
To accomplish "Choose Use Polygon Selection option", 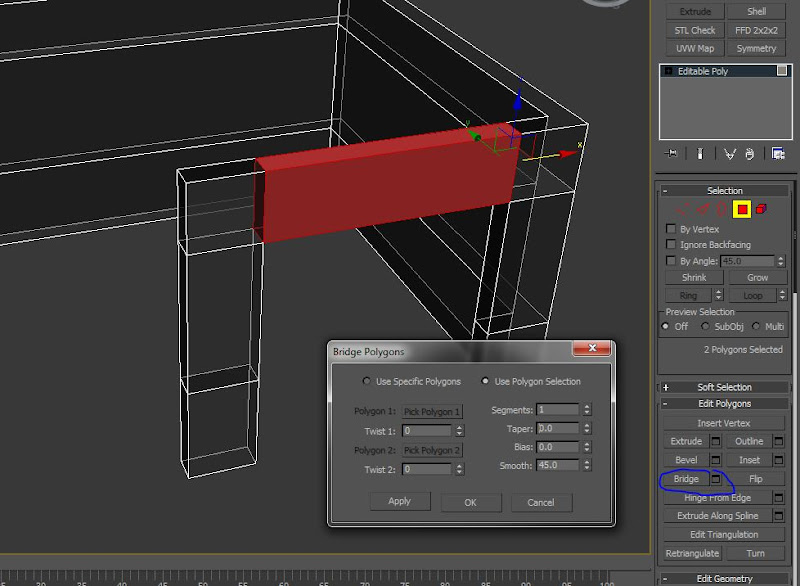I will 485,381.
